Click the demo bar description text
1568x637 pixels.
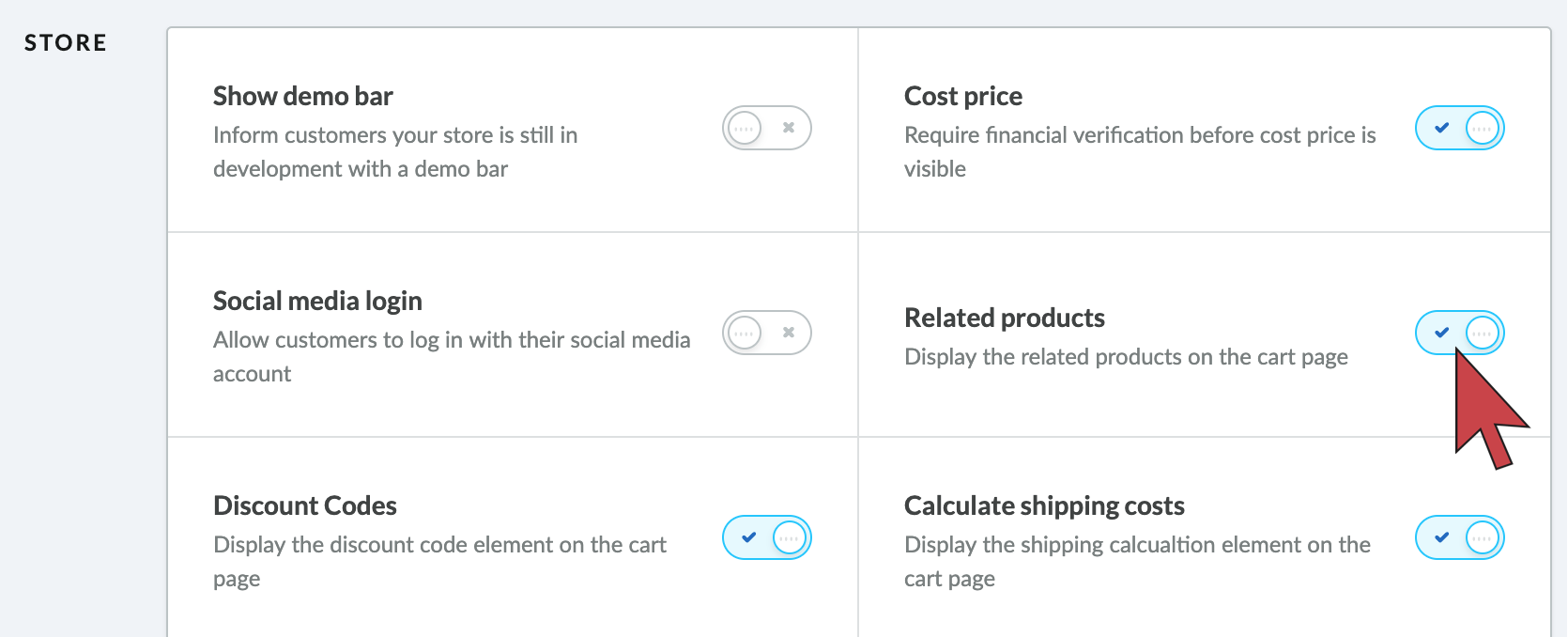(x=395, y=152)
